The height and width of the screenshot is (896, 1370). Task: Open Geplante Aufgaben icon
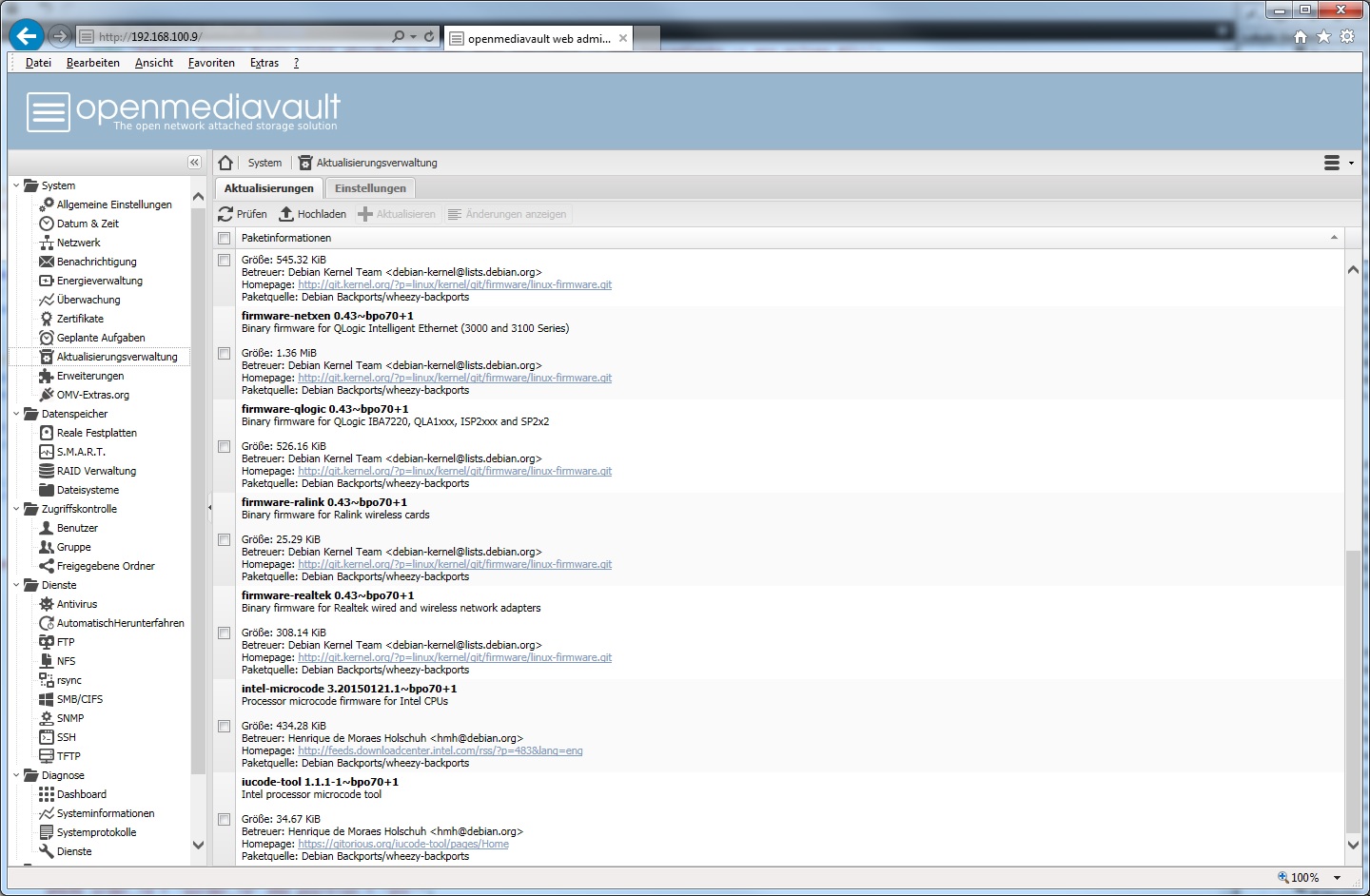(46, 338)
